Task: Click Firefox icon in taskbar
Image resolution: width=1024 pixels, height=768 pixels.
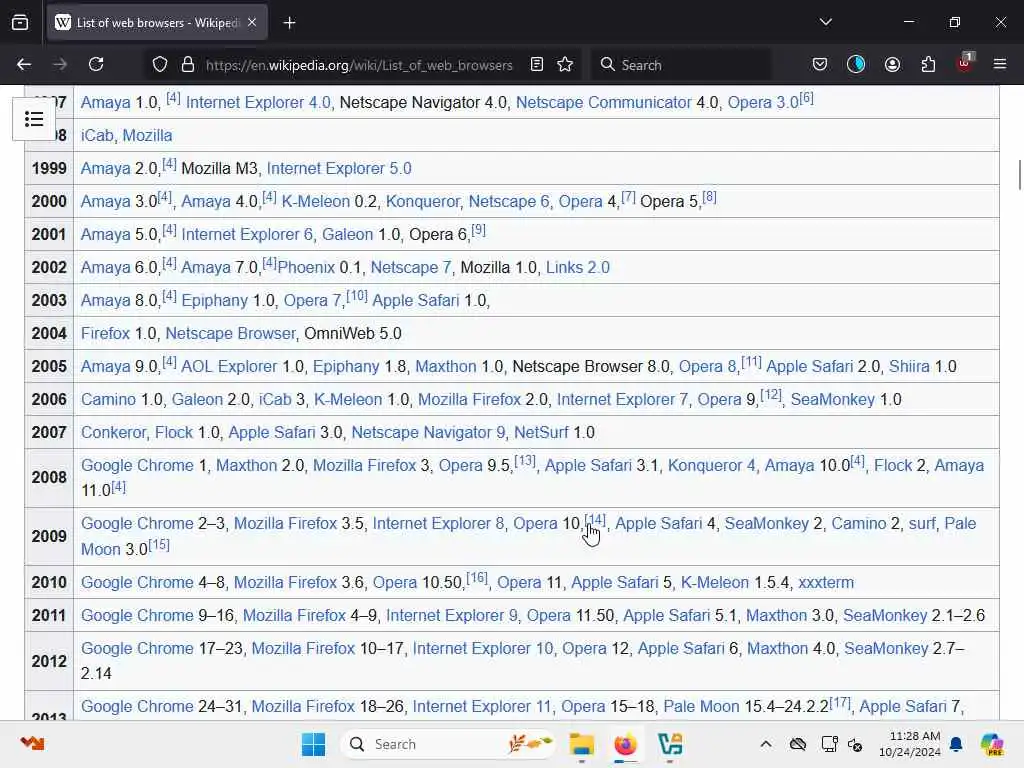Action: [x=625, y=744]
